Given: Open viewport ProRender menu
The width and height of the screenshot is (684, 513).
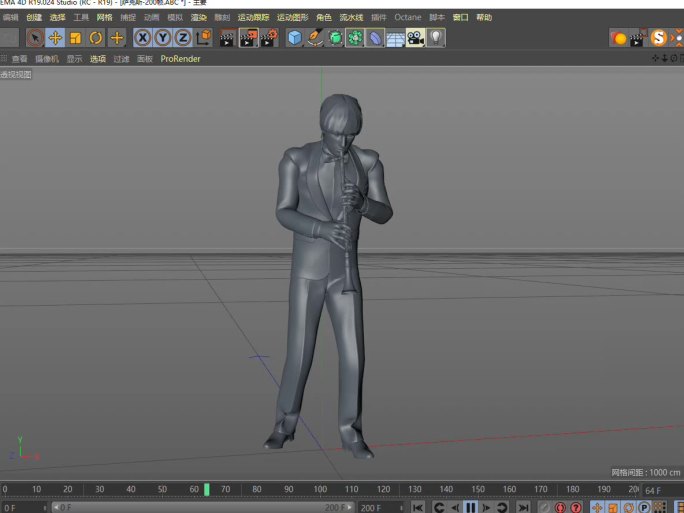Looking at the screenshot, I should [180, 59].
